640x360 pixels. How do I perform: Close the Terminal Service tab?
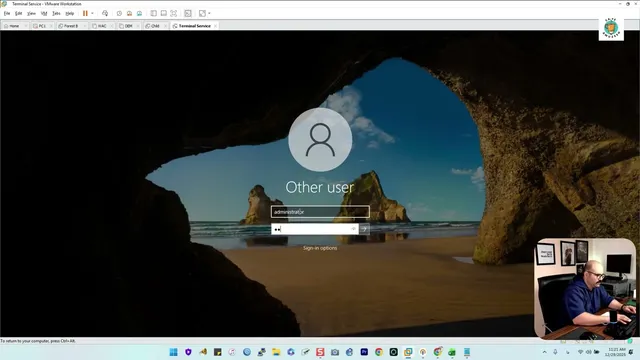click(216, 26)
